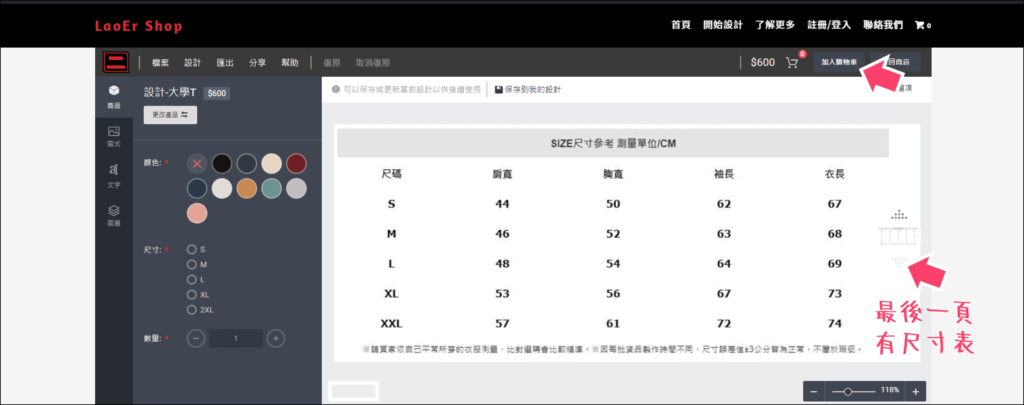Open the 圖式 image panel icon

click(113, 136)
